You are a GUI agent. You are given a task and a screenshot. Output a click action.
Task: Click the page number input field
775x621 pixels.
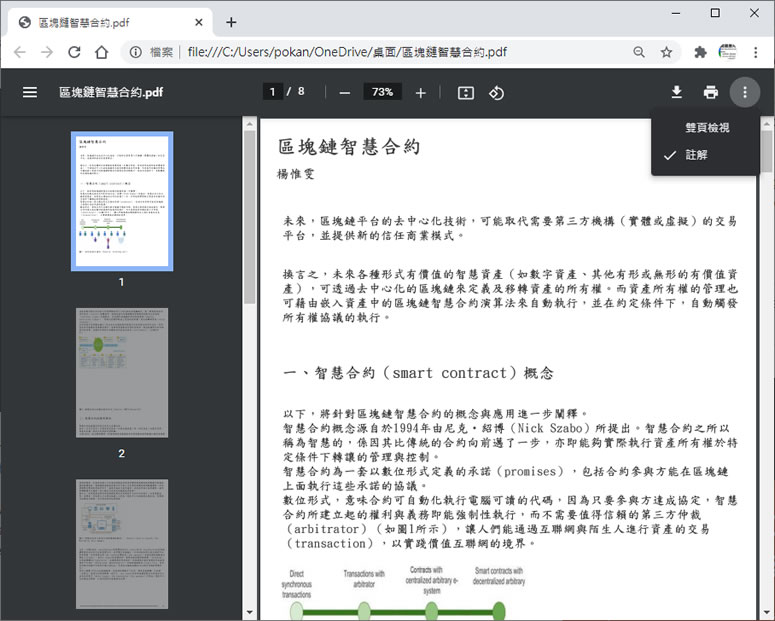272,92
